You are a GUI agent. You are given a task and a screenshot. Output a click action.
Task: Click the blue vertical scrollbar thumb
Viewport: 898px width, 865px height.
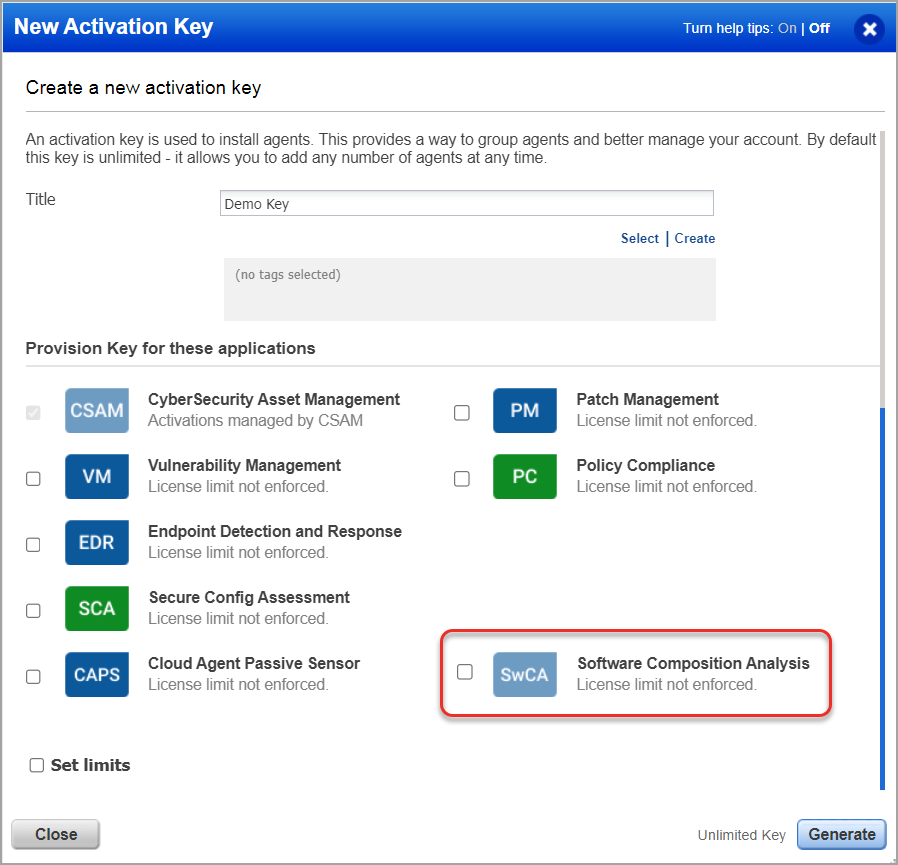click(x=883, y=599)
